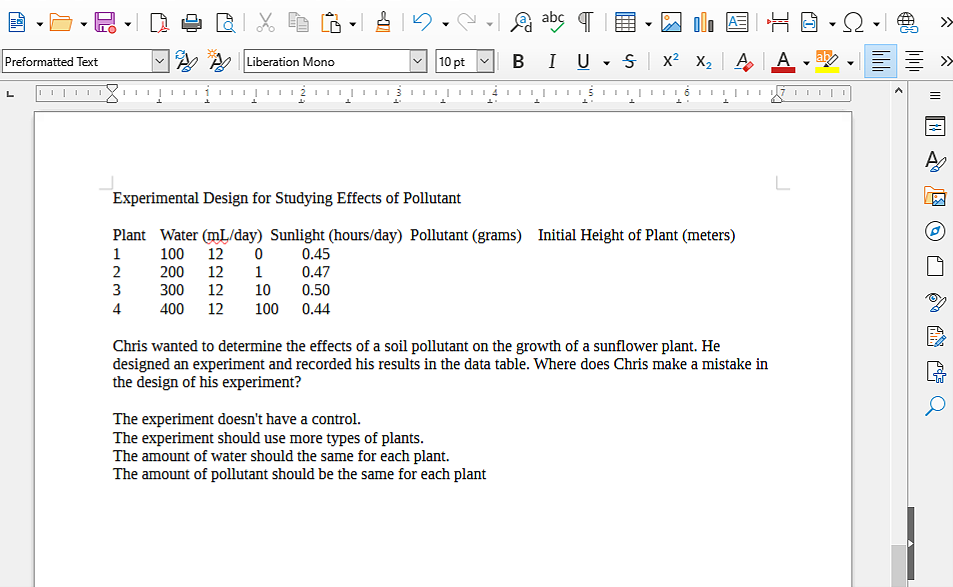The image size is (953, 587).
Task: Toggle Align Left
Action: point(881,61)
